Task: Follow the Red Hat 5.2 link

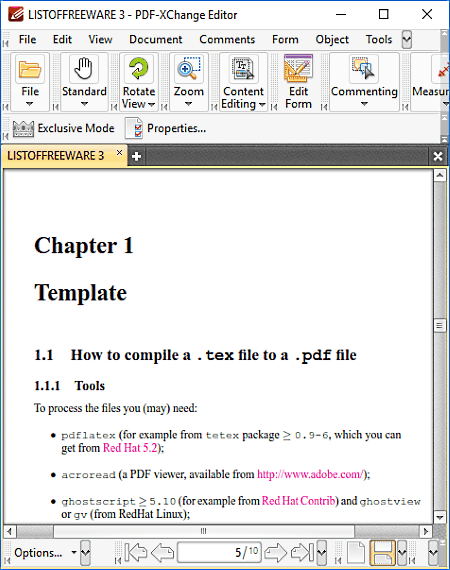Action: [130, 448]
